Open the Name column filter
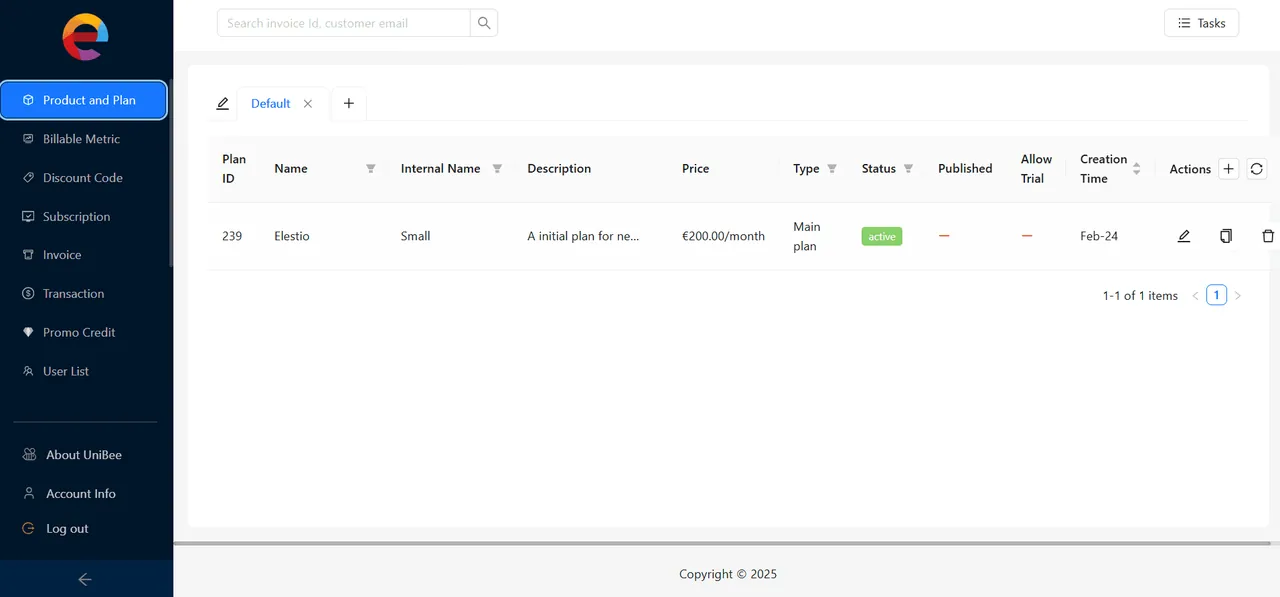This screenshot has height=597, width=1280. pyautogui.click(x=370, y=169)
